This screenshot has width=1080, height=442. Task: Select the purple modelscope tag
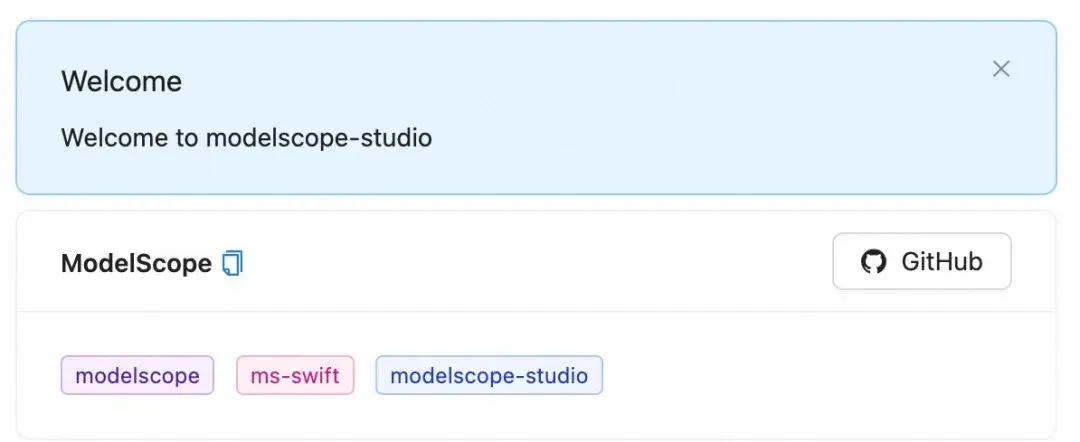[x=138, y=375]
